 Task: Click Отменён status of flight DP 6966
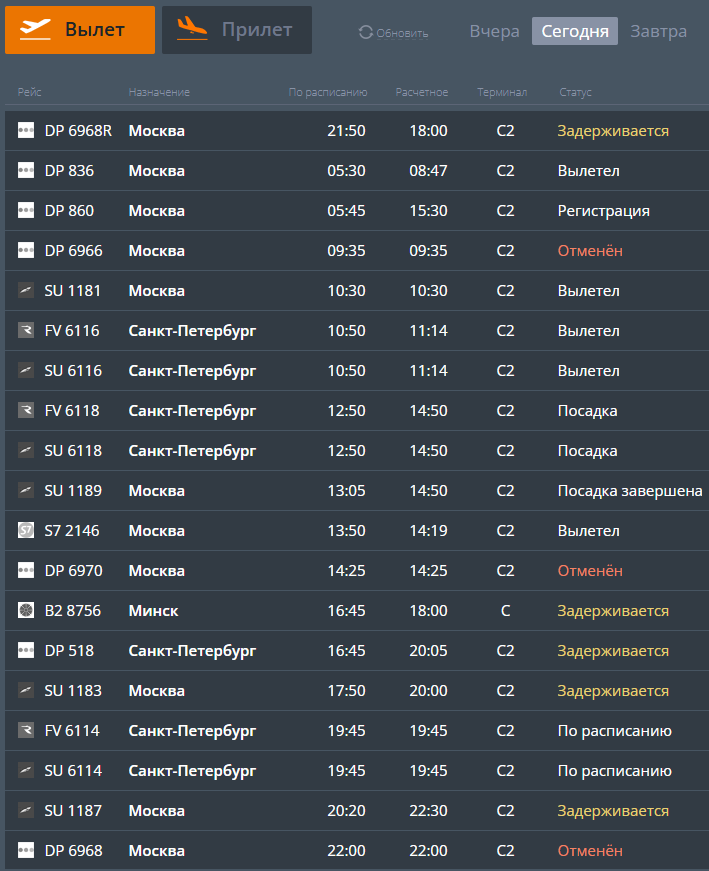point(590,251)
